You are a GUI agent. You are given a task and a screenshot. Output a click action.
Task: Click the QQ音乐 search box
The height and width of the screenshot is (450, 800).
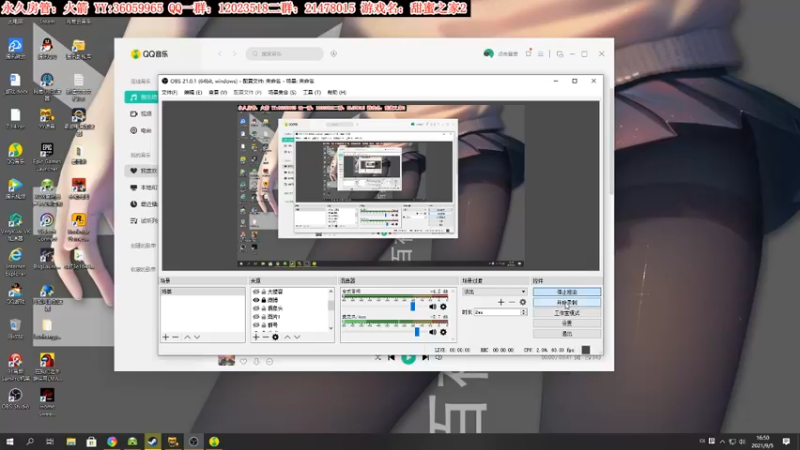[x=285, y=54]
